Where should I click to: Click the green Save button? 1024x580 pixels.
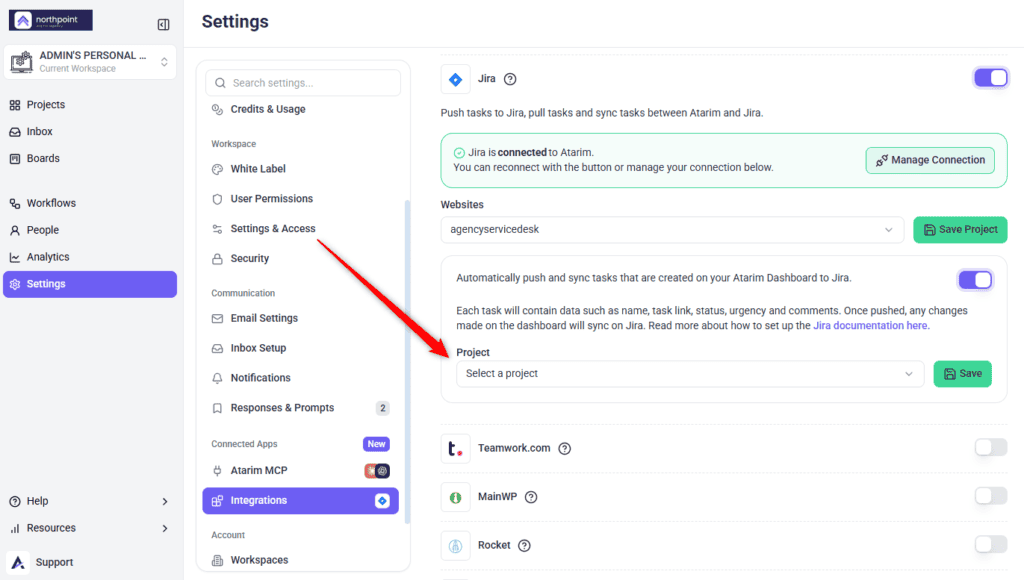[x=963, y=374]
